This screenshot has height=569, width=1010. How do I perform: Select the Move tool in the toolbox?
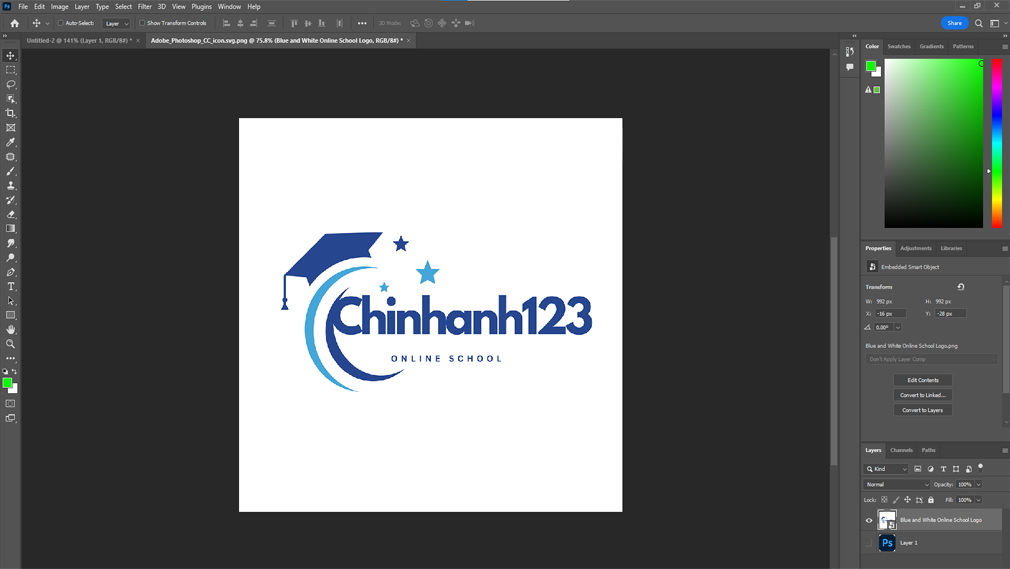point(10,56)
